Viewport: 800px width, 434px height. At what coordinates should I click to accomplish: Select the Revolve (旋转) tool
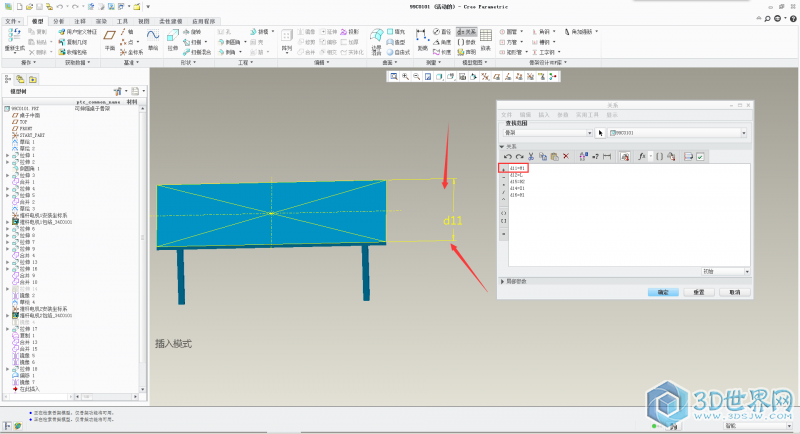tap(192, 32)
